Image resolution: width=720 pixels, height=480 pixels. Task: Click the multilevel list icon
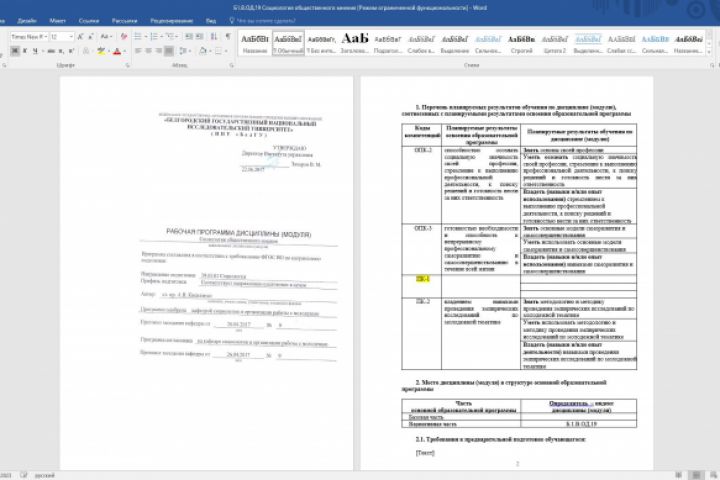coord(169,36)
